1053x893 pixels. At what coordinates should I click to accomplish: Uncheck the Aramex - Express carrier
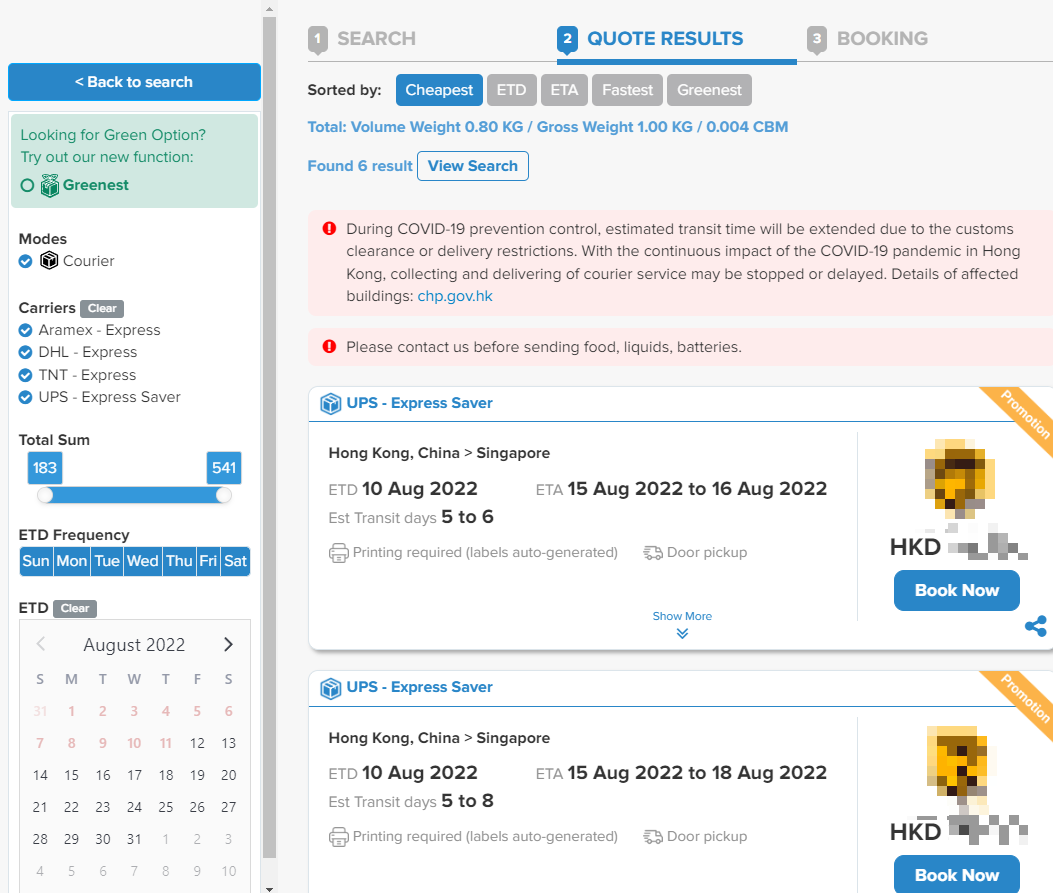click(26, 330)
